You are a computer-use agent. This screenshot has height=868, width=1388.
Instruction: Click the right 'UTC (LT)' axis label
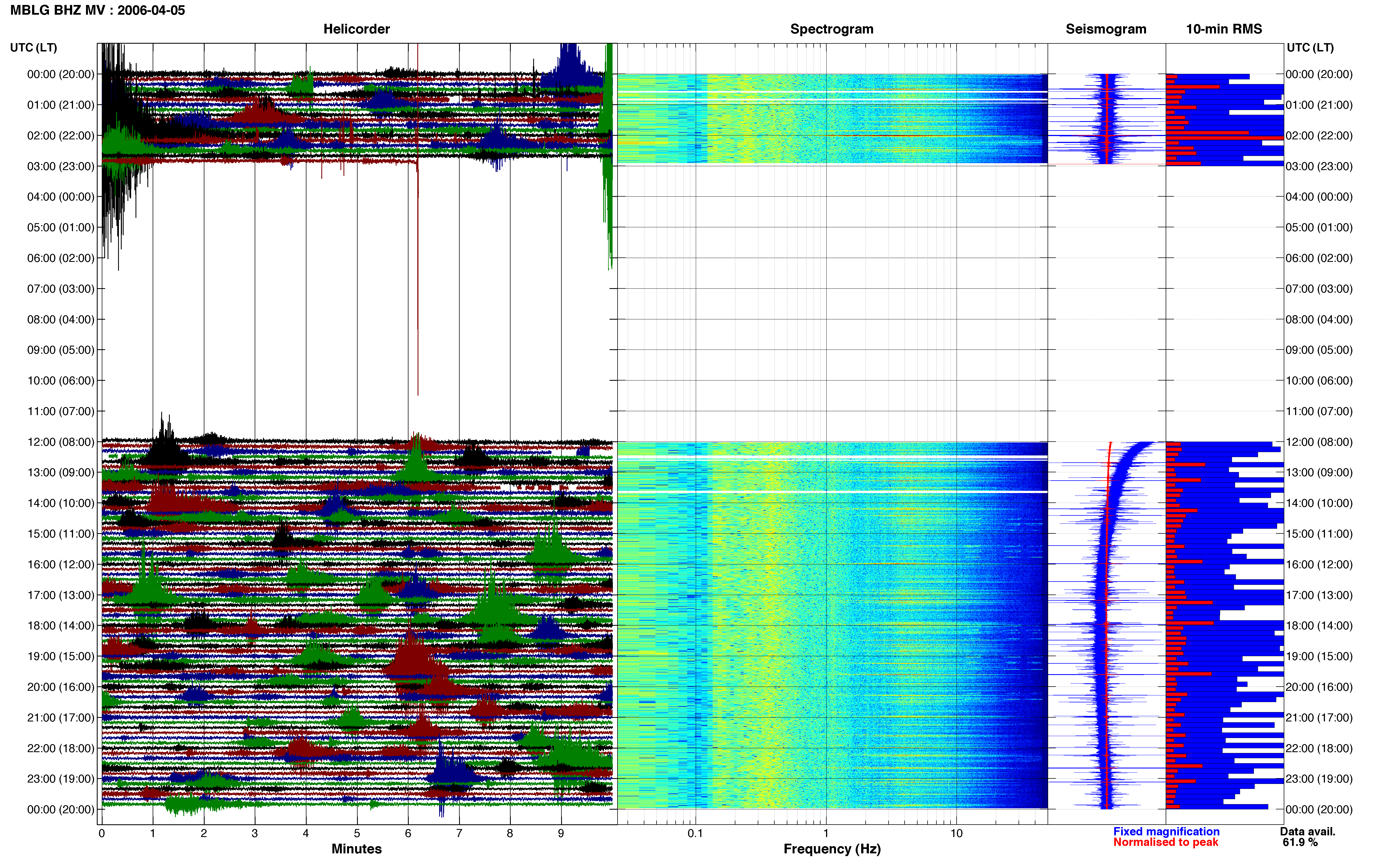tap(1310, 48)
